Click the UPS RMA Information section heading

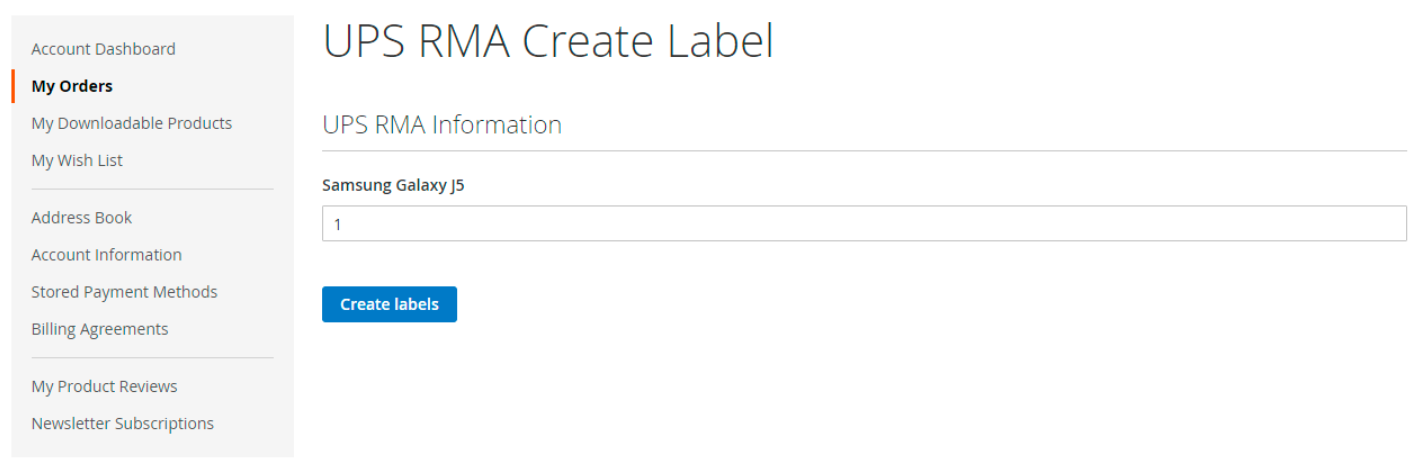click(x=442, y=125)
